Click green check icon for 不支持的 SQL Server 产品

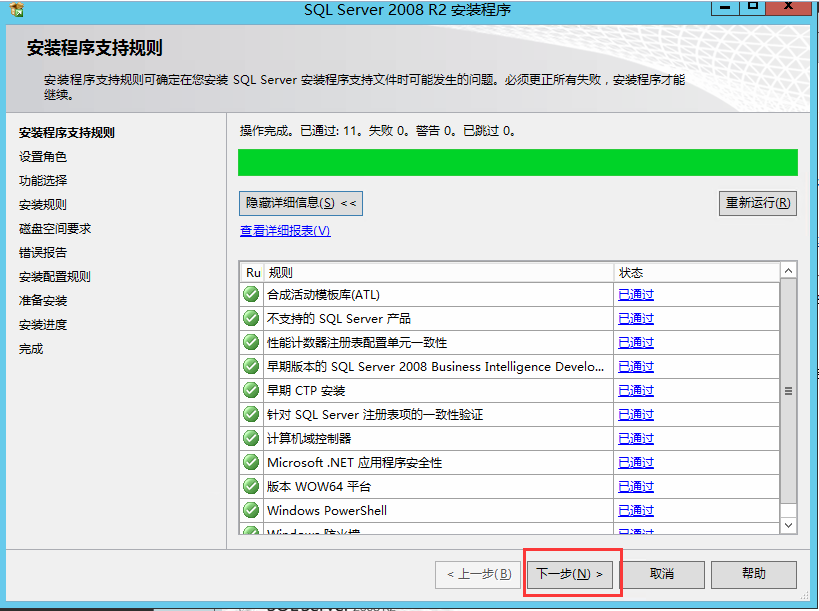[x=251, y=319]
